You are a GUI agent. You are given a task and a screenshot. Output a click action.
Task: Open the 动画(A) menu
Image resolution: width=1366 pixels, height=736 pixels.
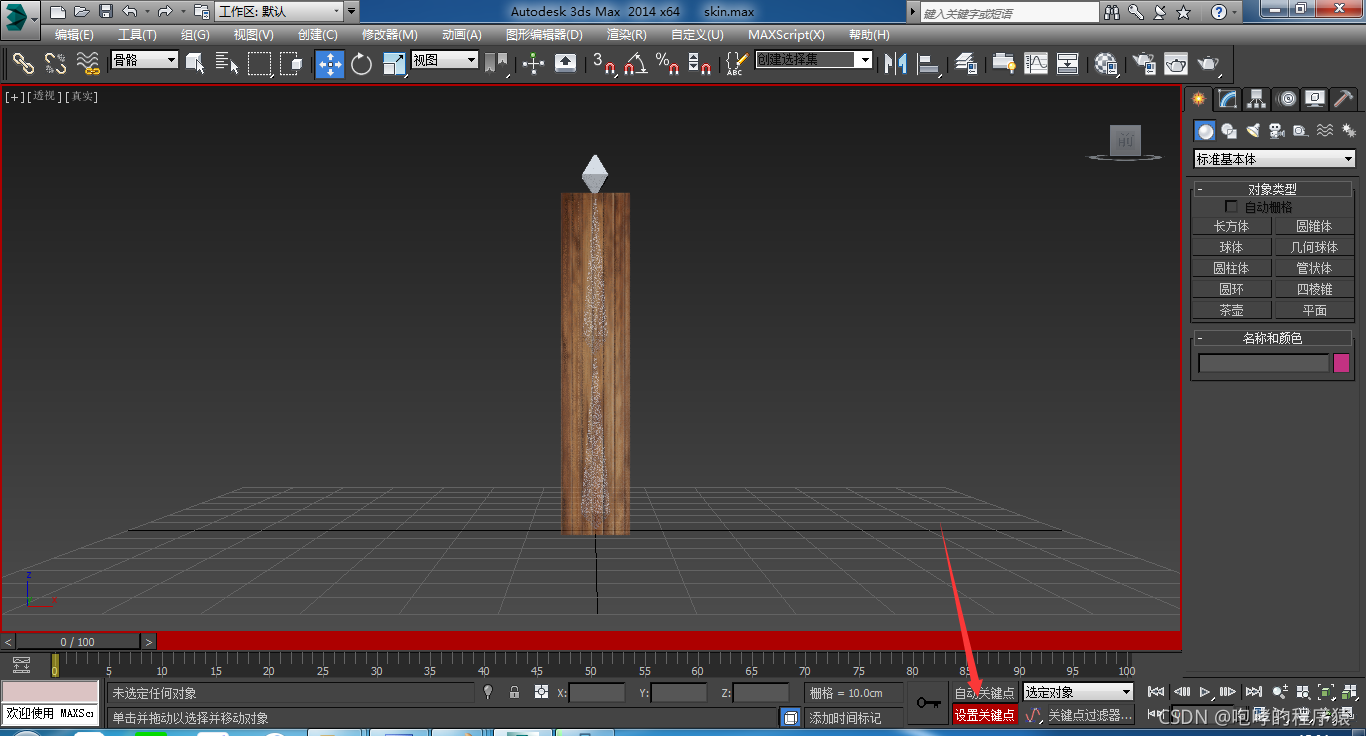click(x=462, y=35)
